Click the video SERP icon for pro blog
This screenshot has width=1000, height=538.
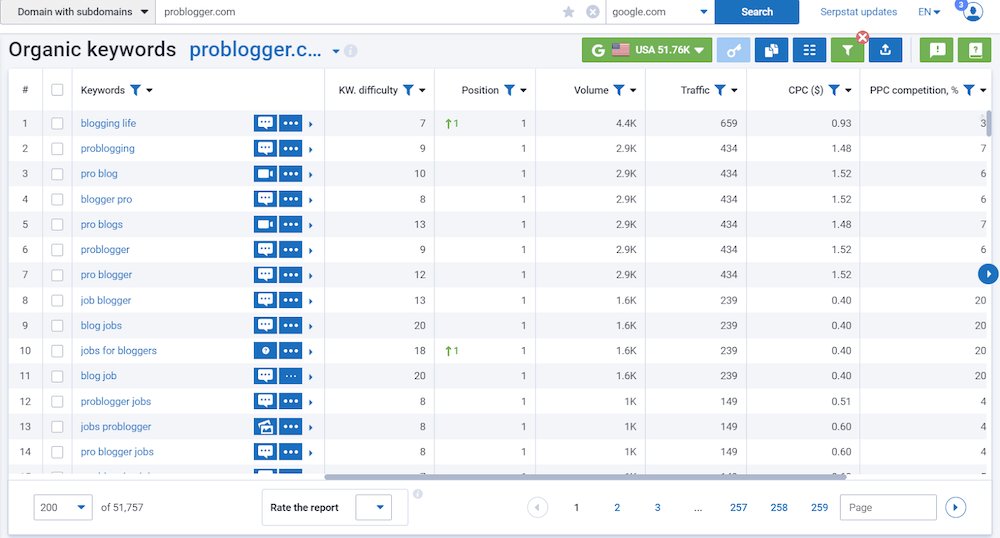[265, 174]
